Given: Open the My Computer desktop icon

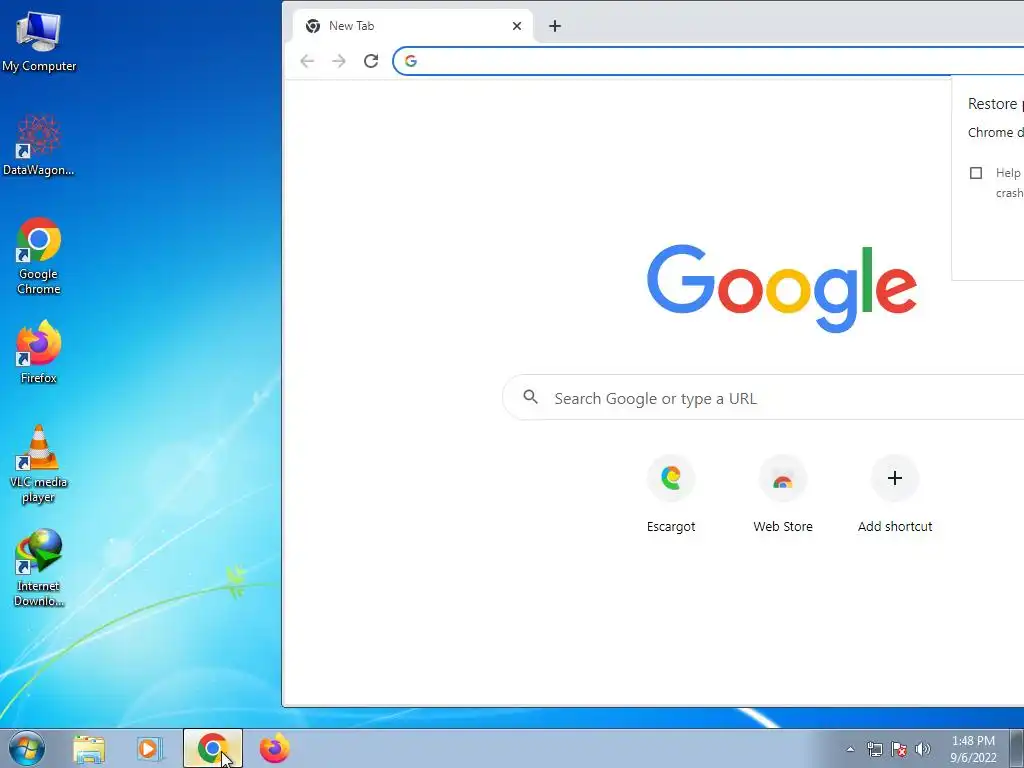Looking at the screenshot, I should click(39, 40).
